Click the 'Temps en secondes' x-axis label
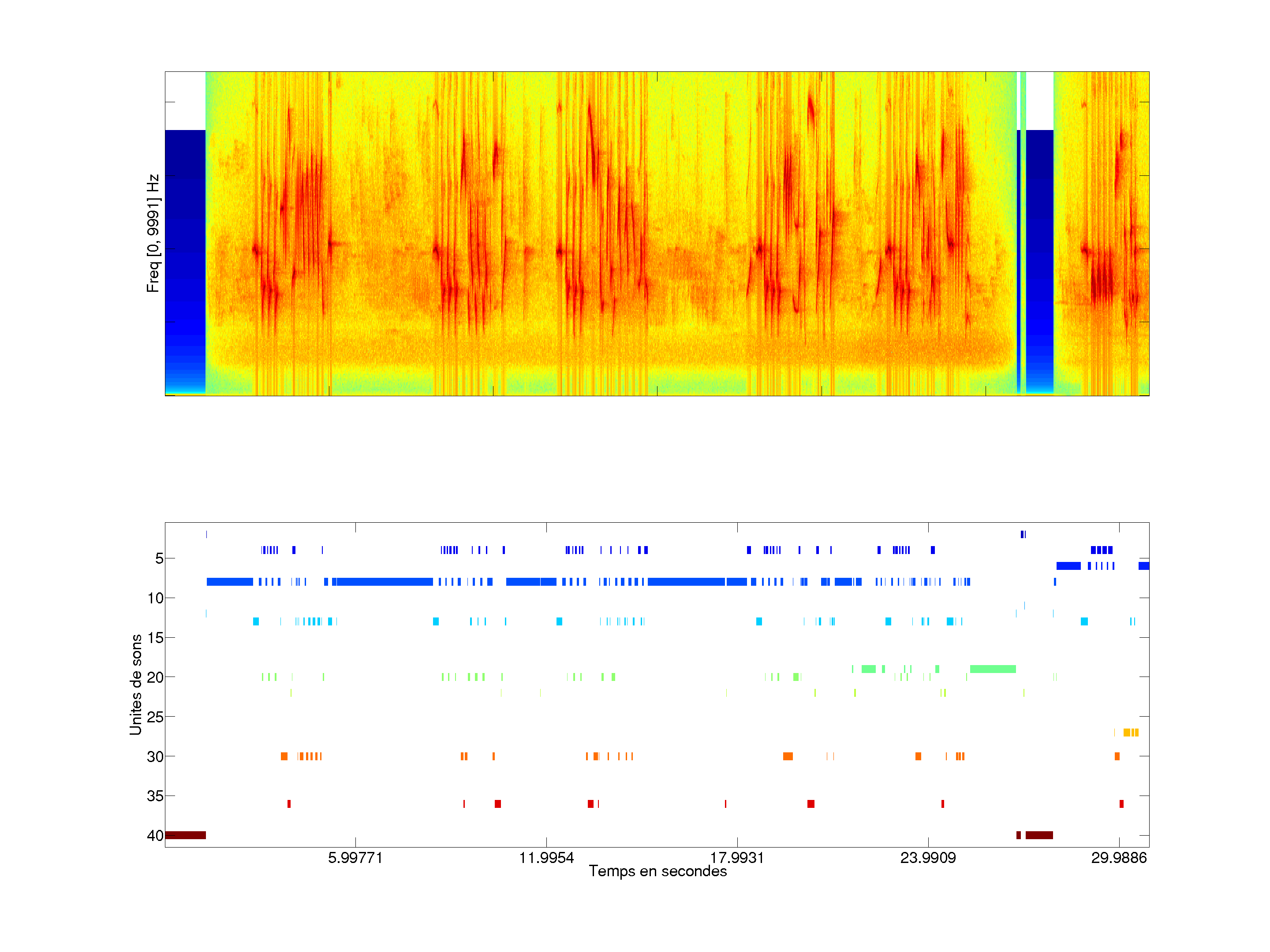Screen dimensions: 1270x952 pos(657,871)
